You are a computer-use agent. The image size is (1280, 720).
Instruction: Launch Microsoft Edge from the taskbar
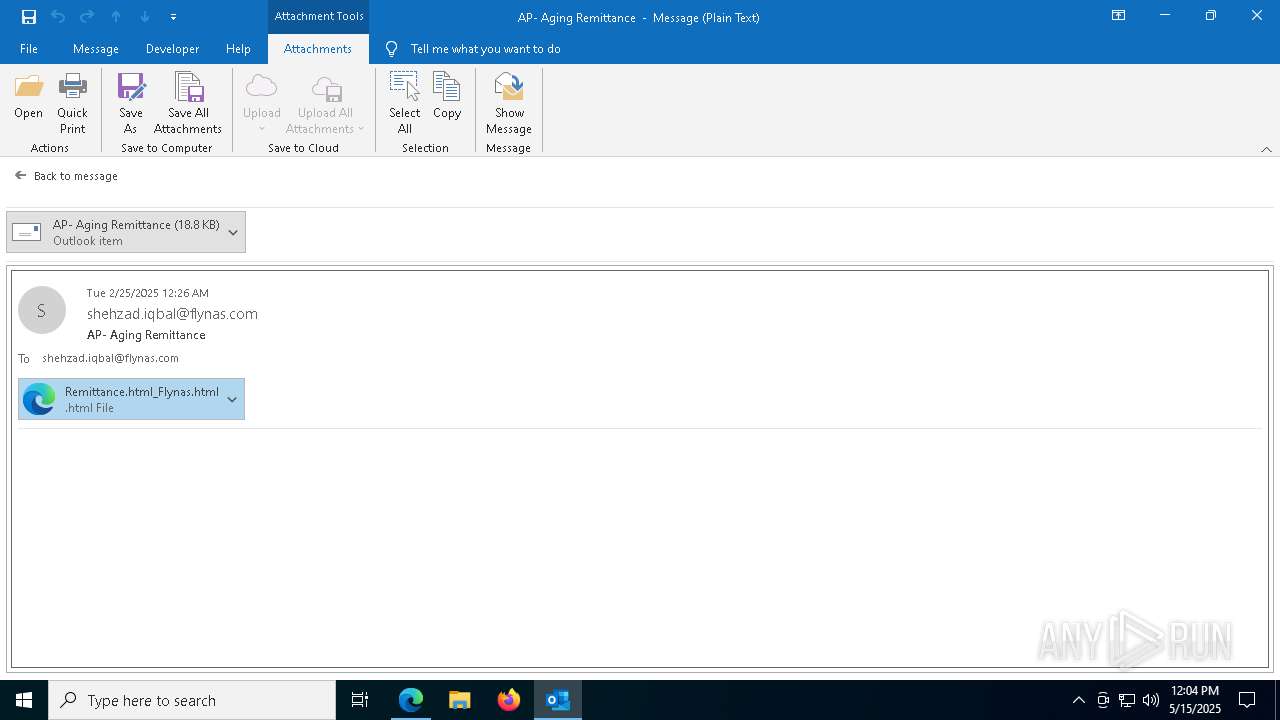click(x=411, y=700)
